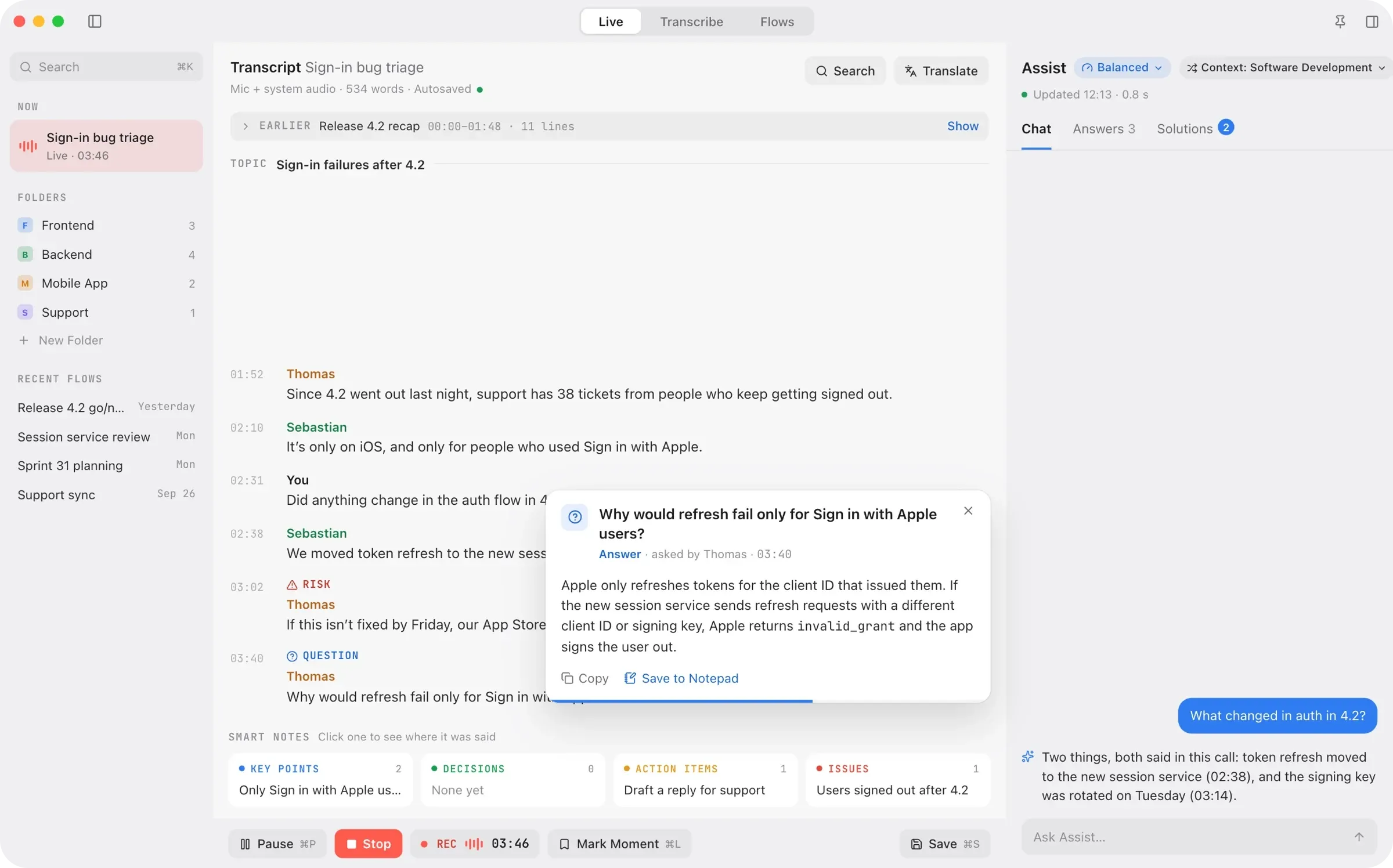Screen dimensions: 1393x868
Task: Click the REC waveform indicator
Action: pyautogui.click(x=474, y=844)
